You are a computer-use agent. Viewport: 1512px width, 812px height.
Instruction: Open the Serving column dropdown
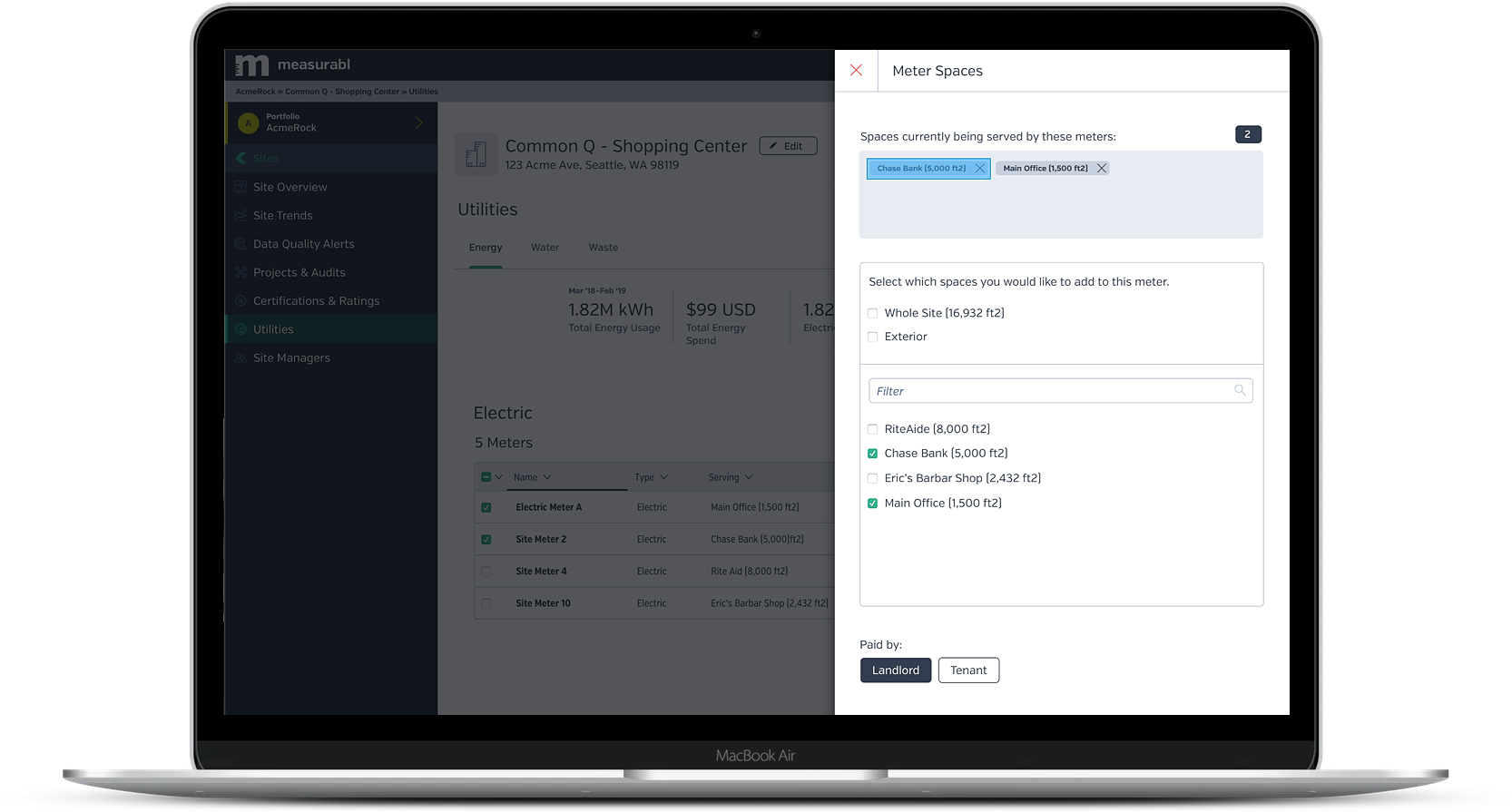(749, 477)
